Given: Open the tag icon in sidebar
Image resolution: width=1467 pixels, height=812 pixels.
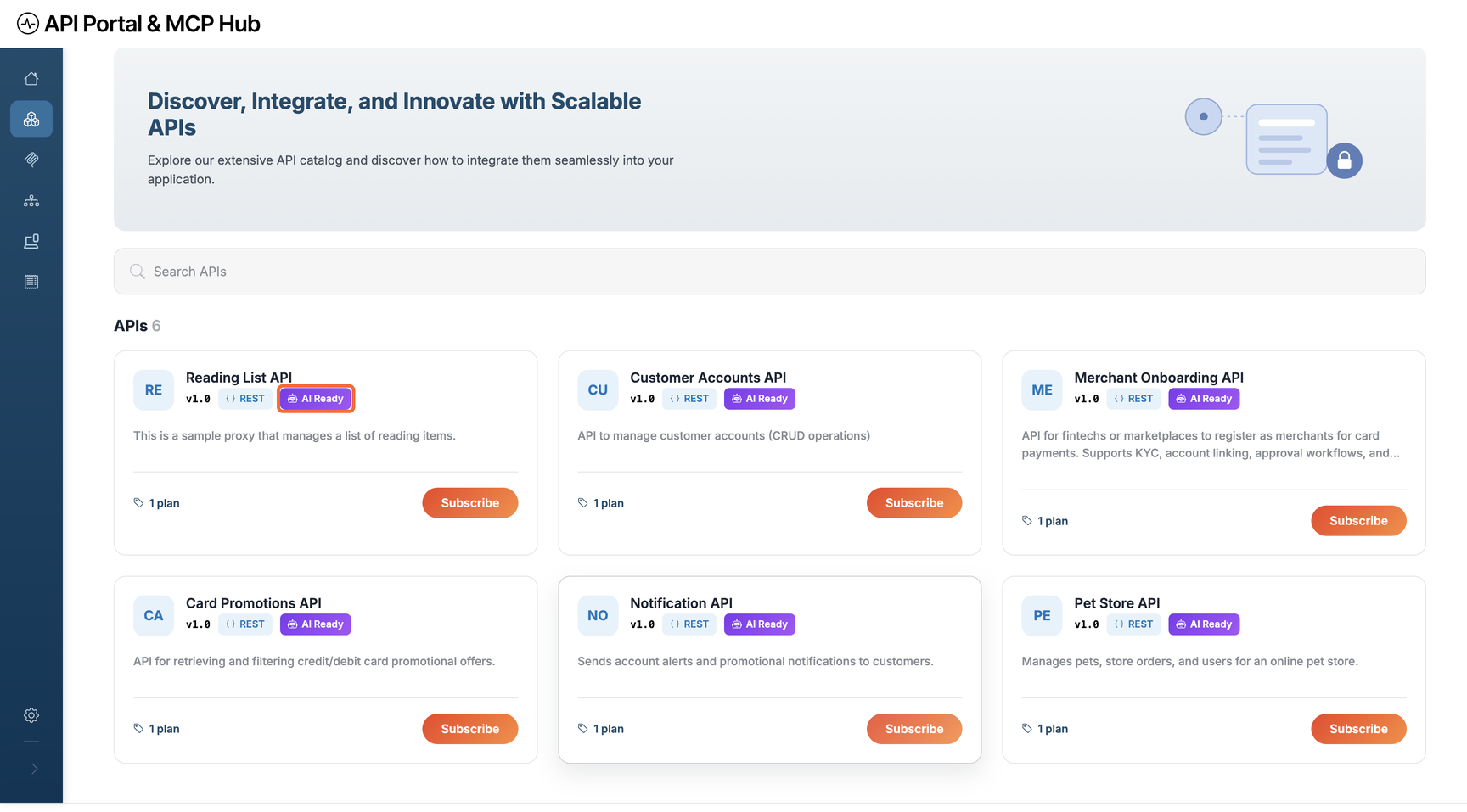Looking at the screenshot, I should [31, 160].
